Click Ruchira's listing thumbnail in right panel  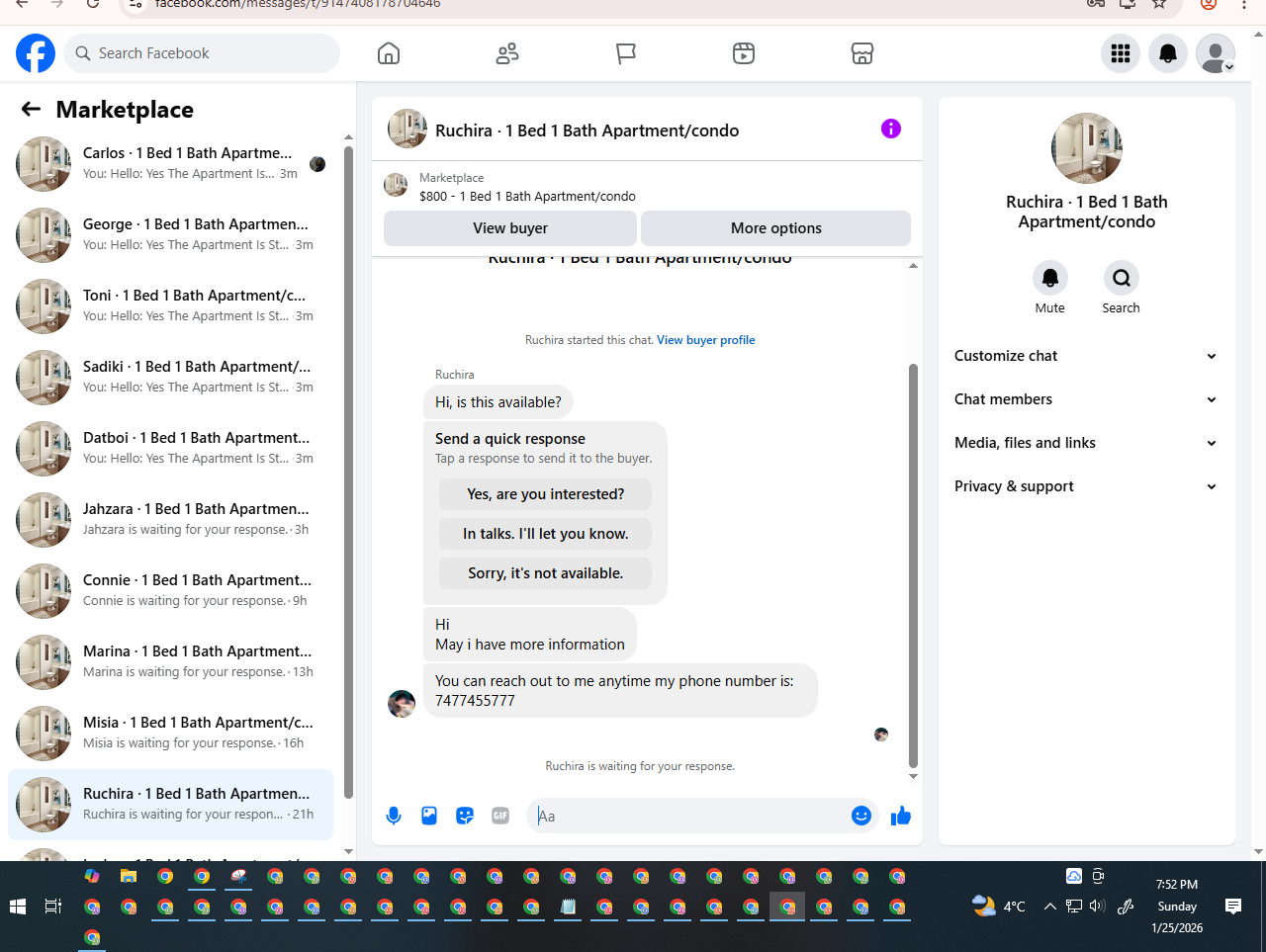pyautogui.click(x=1087, y=148)
